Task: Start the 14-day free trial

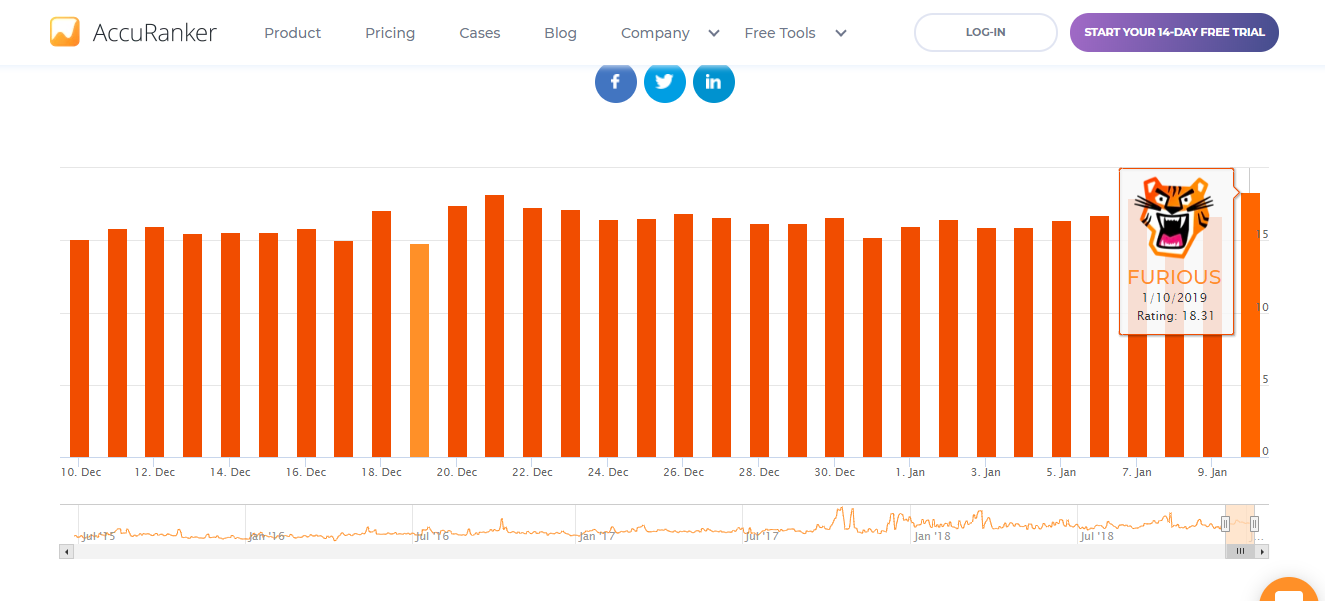Action: point(1174,31)
